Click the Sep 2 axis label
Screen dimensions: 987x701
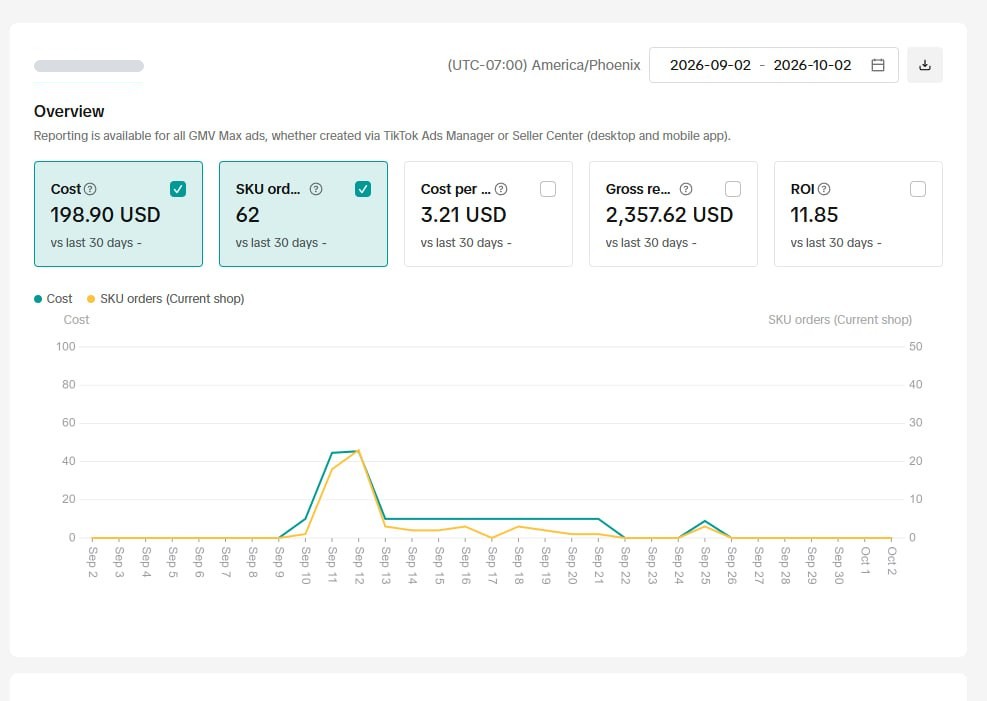point(93,561)
